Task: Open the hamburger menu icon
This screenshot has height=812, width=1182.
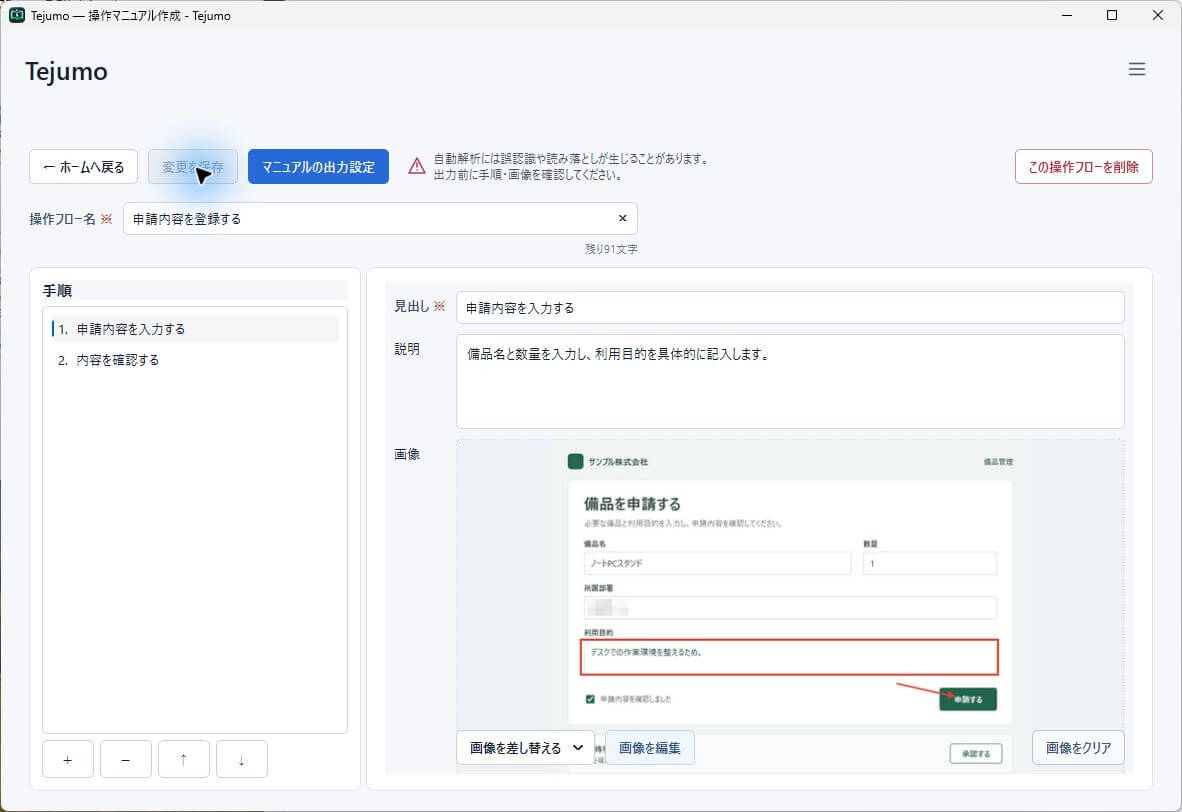Action: pos(1136,69)
